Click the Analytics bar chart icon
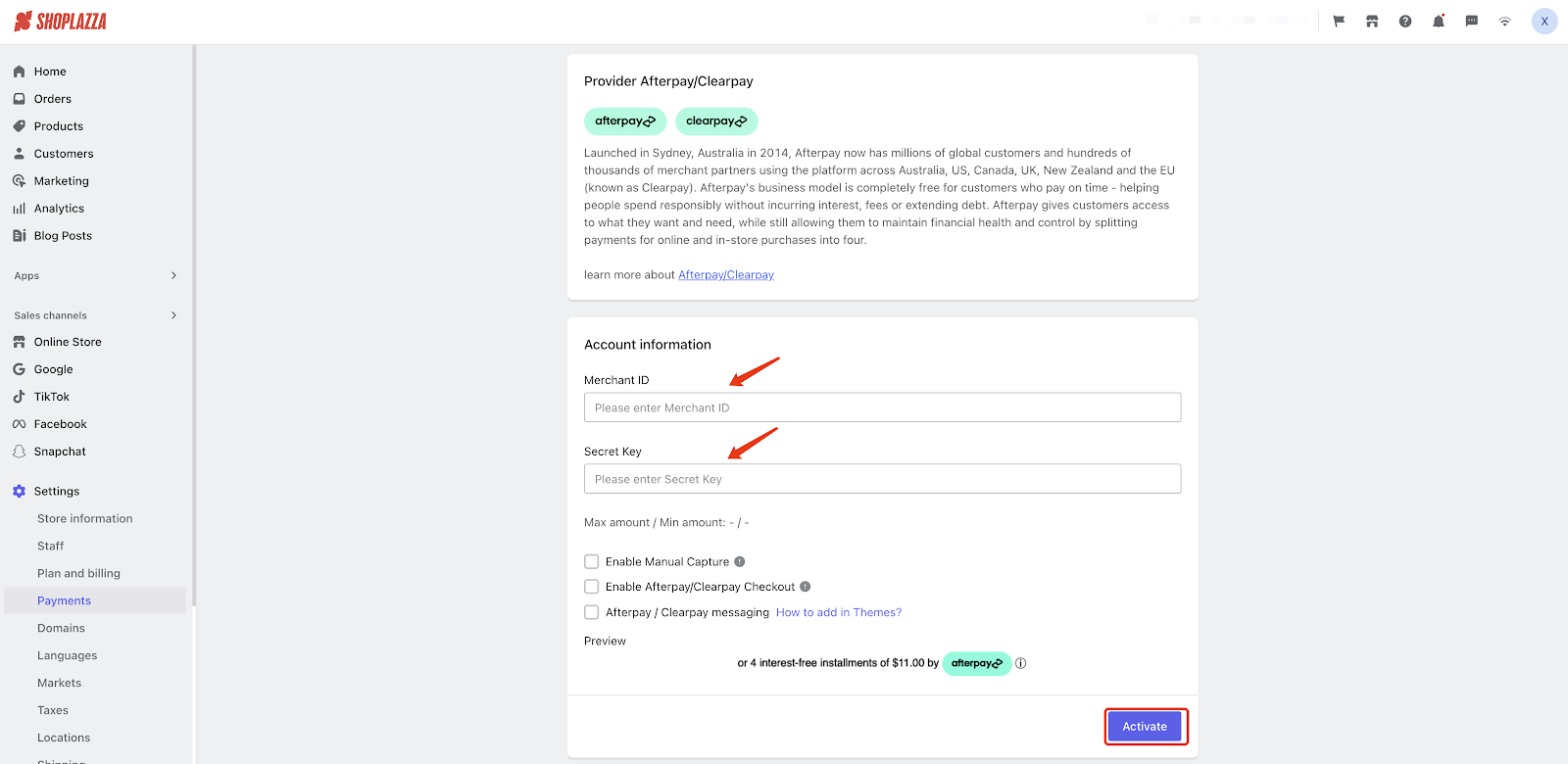 click(x=19, y=209)
